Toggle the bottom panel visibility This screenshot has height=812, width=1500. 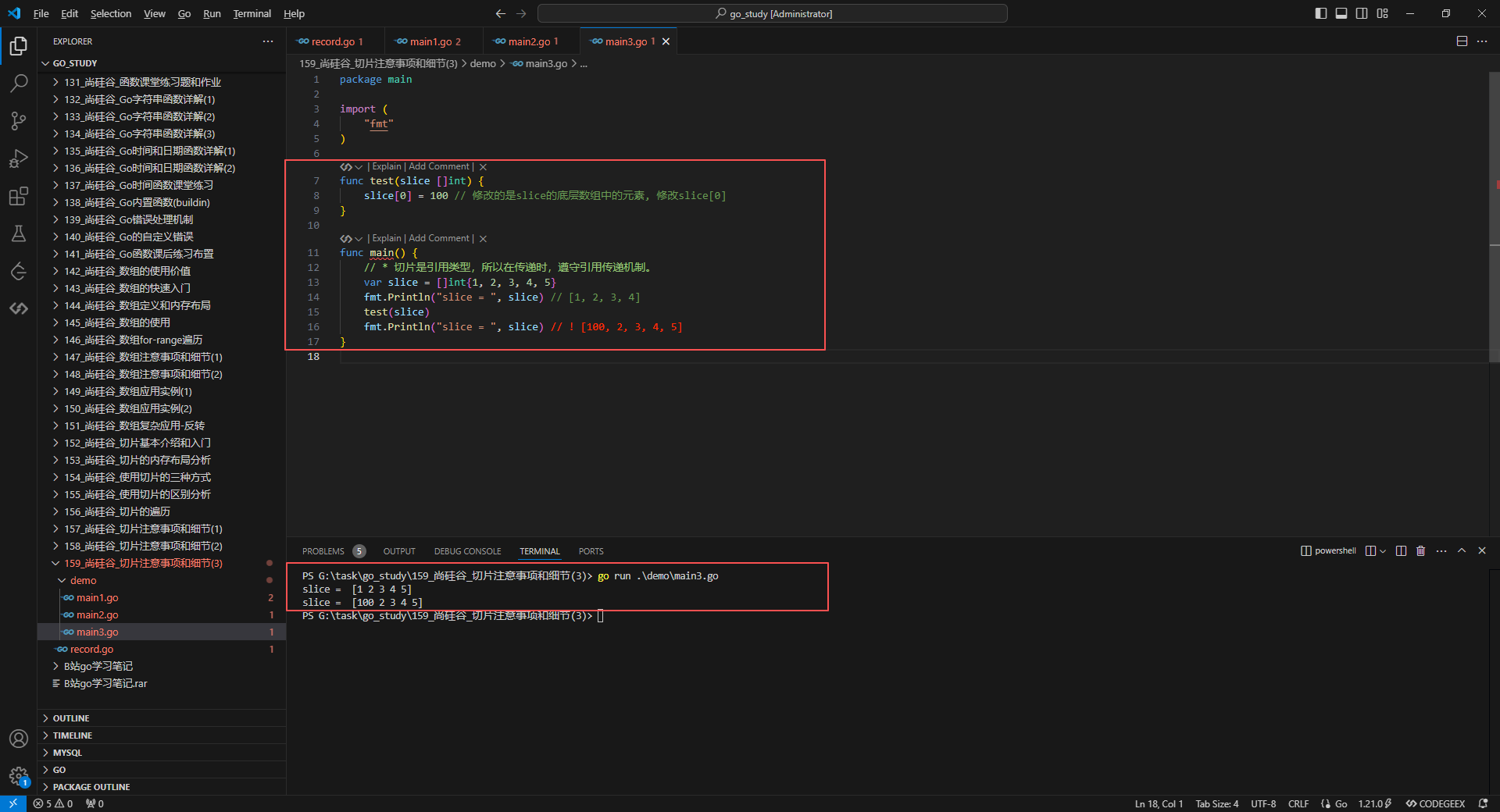click(1341, 13)
